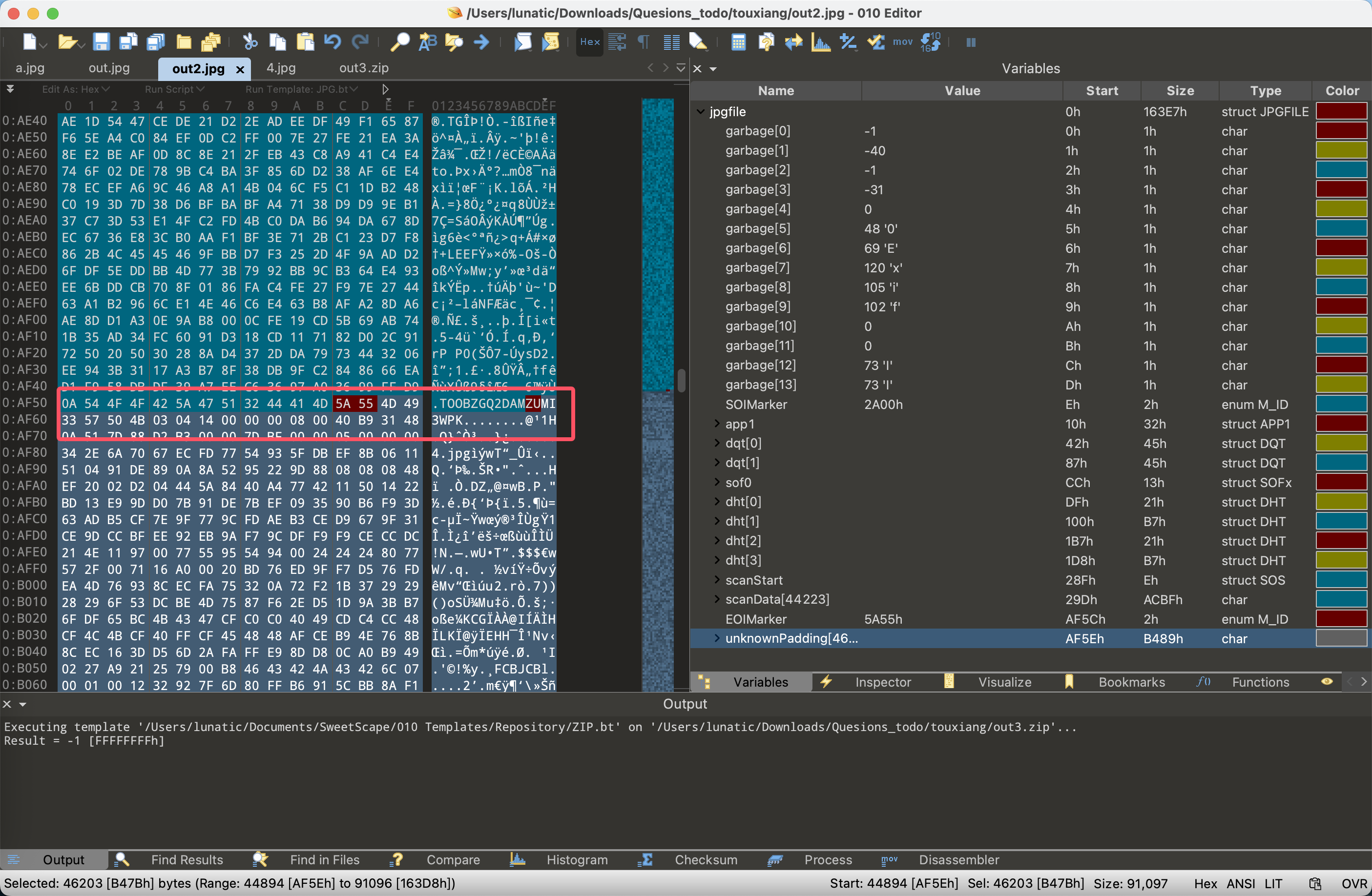
Task: Open the Edit As: Hex dropdown
Action: tap(76, 89)
